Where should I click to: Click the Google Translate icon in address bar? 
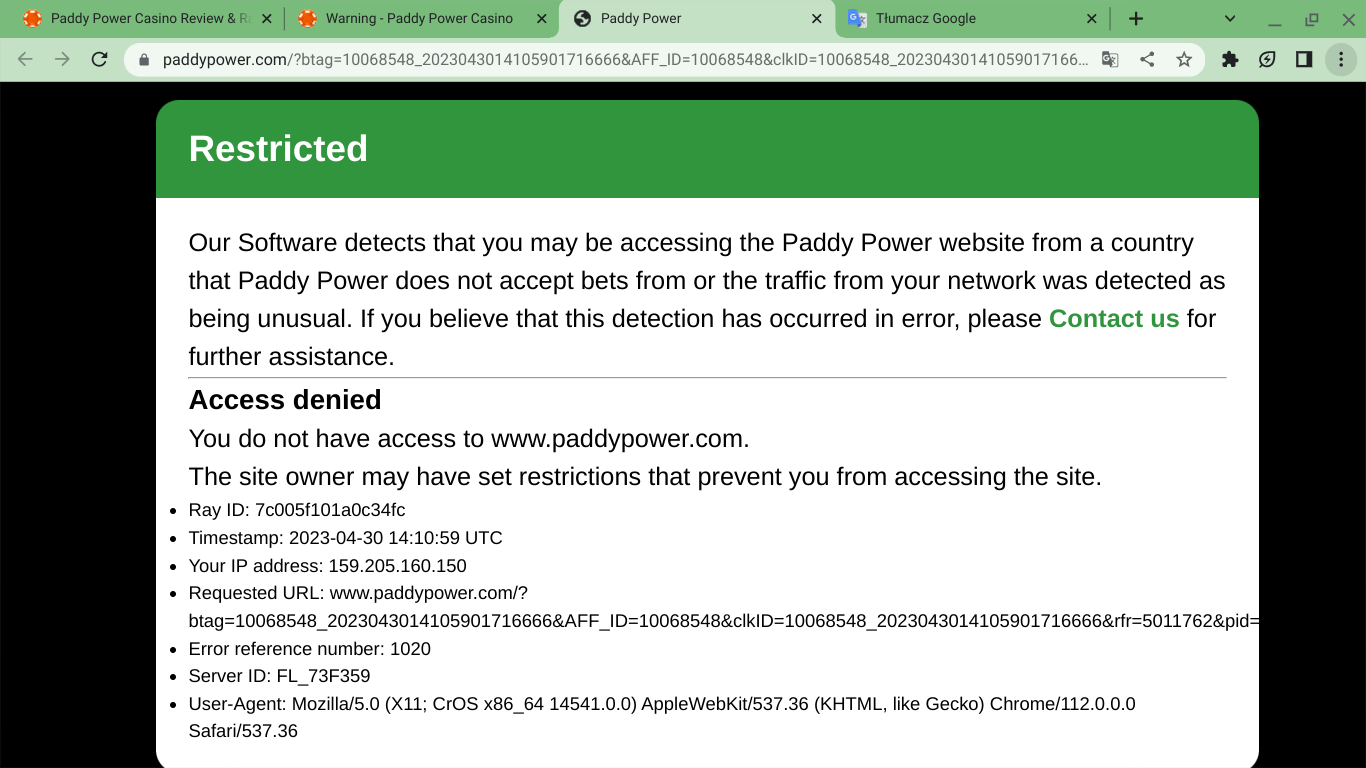[x=1110, y=60]
